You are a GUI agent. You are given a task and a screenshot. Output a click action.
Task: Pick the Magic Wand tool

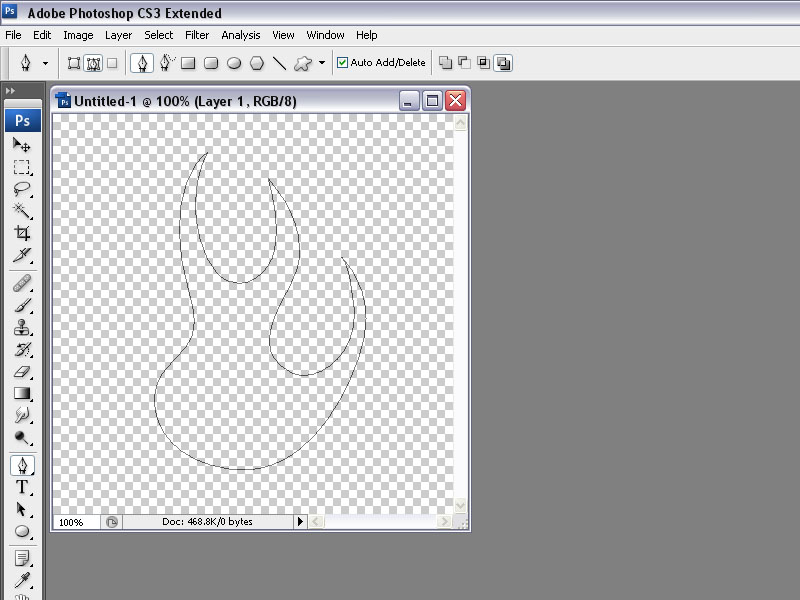[21, 211]
